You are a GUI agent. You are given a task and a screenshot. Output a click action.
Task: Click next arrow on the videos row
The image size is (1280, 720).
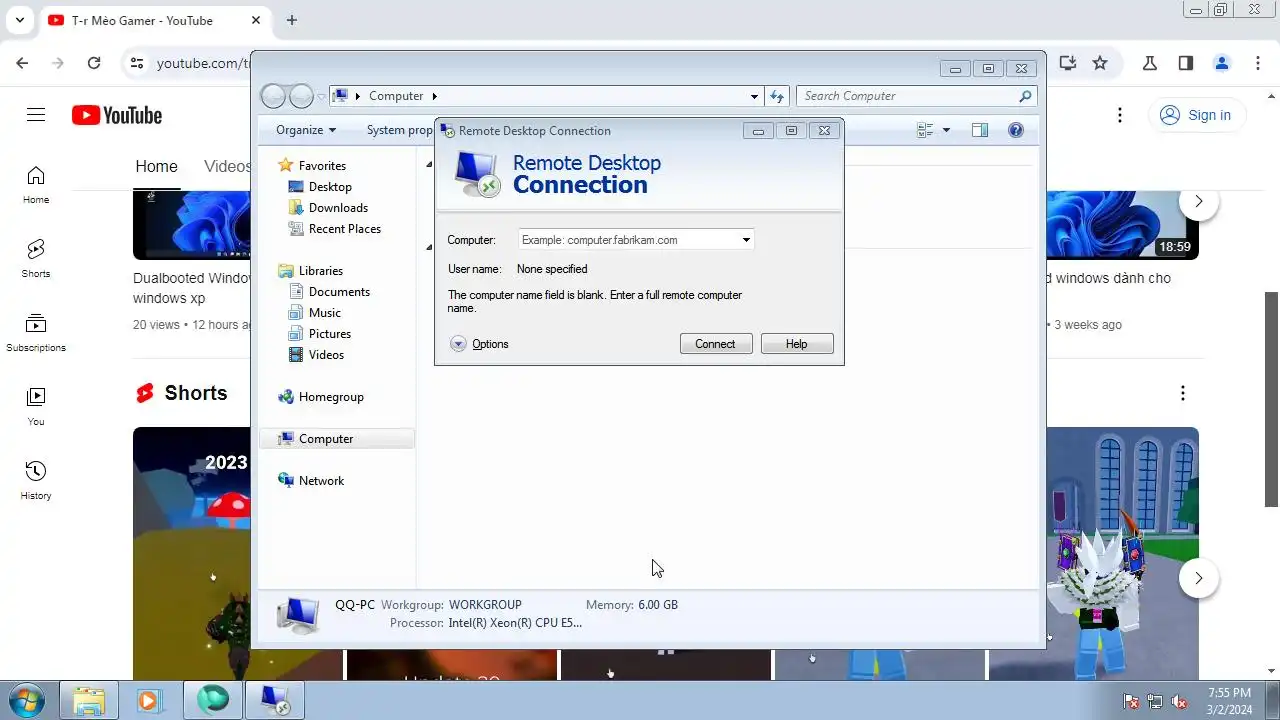pos(1198,202)
